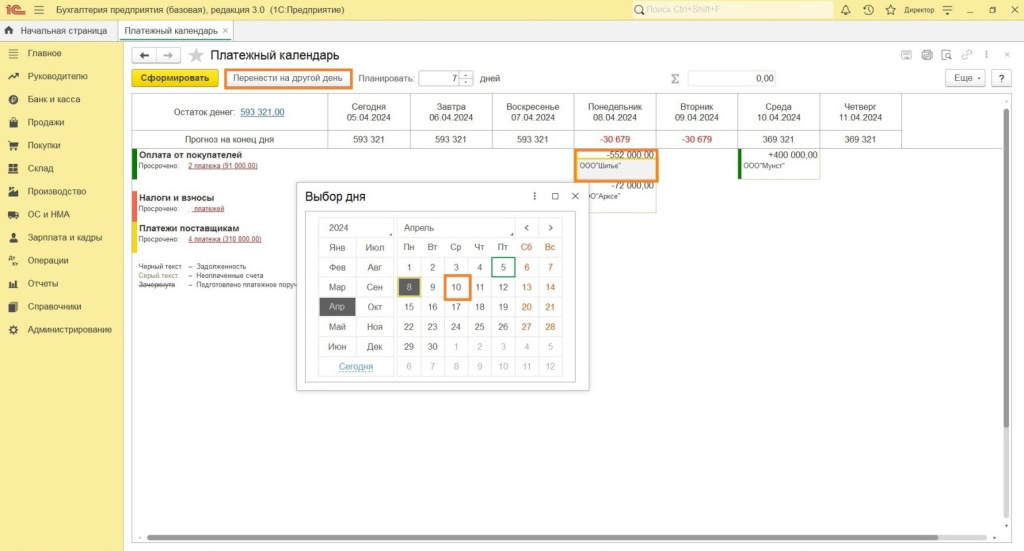This screenshot has height=551, width=1024.
Task: Open the Апрель month dropdown
Action: 455,228
